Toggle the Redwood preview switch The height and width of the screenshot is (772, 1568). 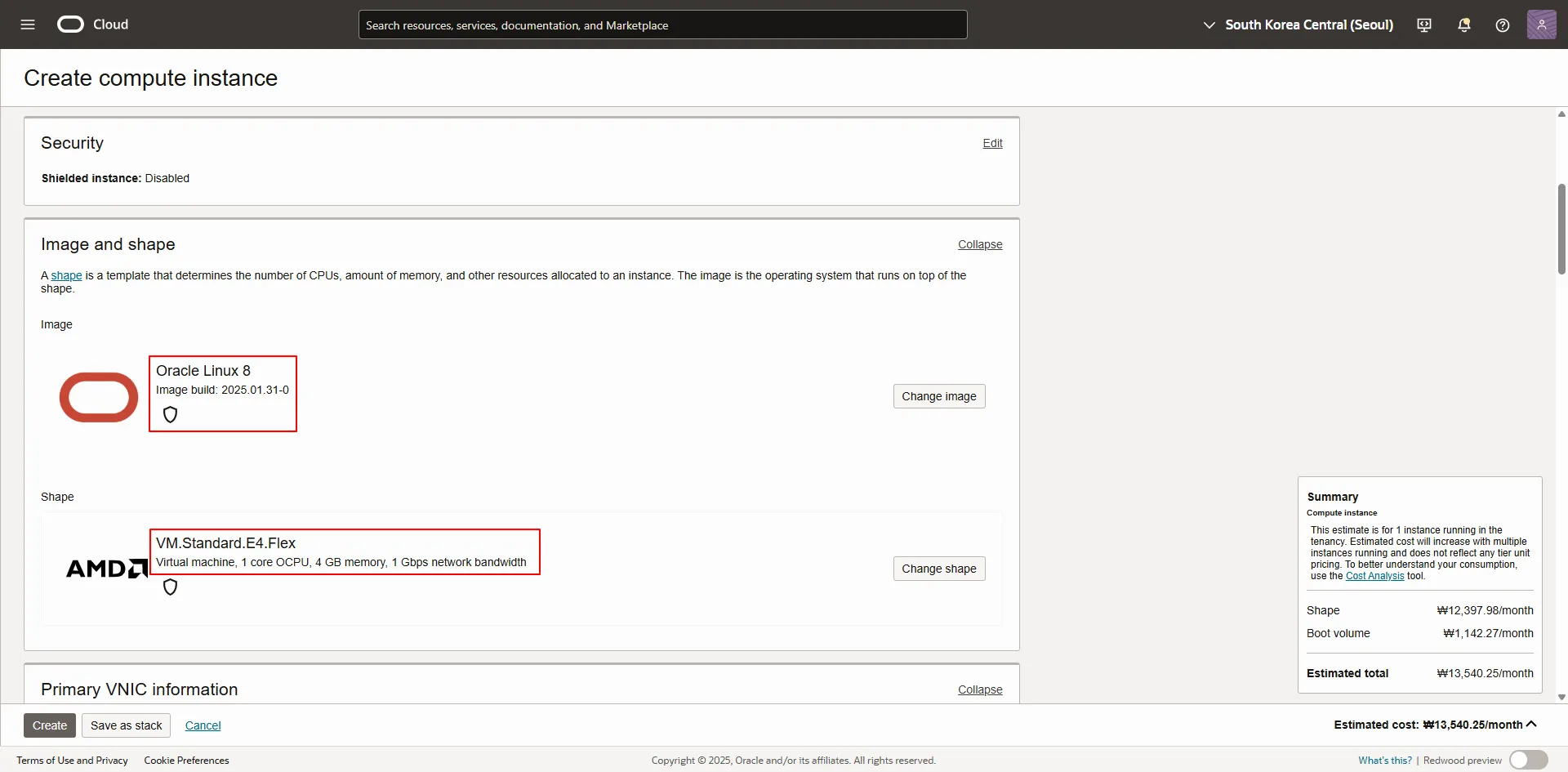tap(1529, 760)
